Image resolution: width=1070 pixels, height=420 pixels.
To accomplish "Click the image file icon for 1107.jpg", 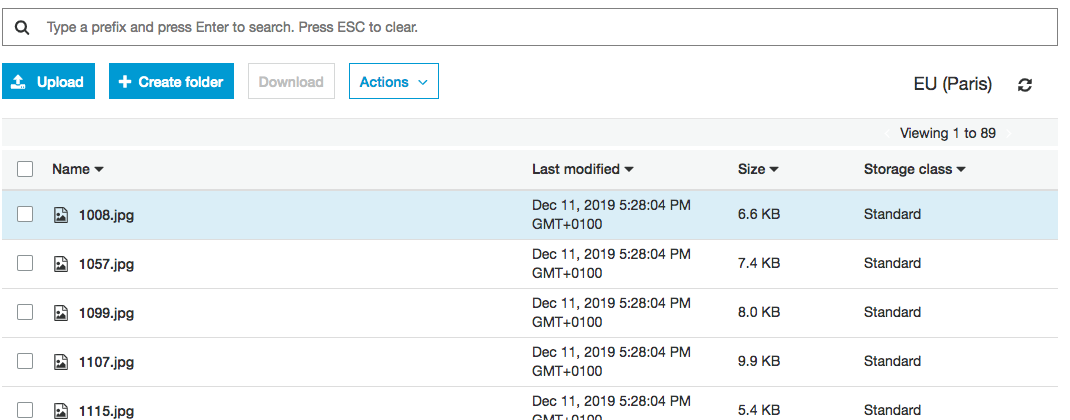I will point(60,362).
